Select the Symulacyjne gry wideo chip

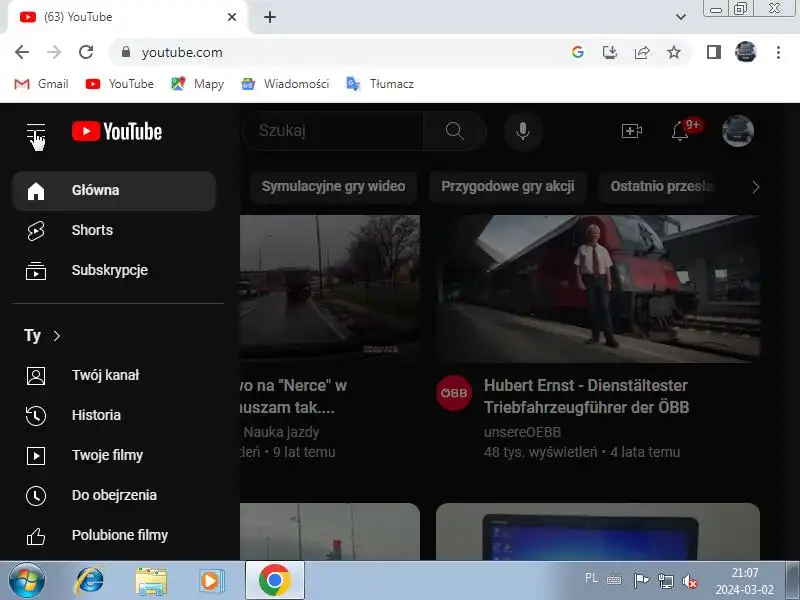333,187
